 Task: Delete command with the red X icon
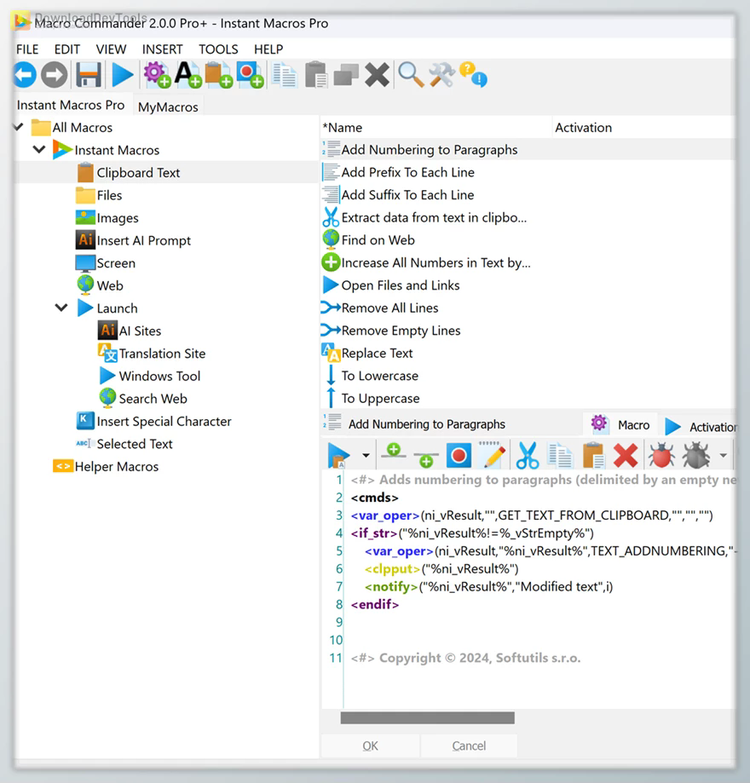(626, 455)
